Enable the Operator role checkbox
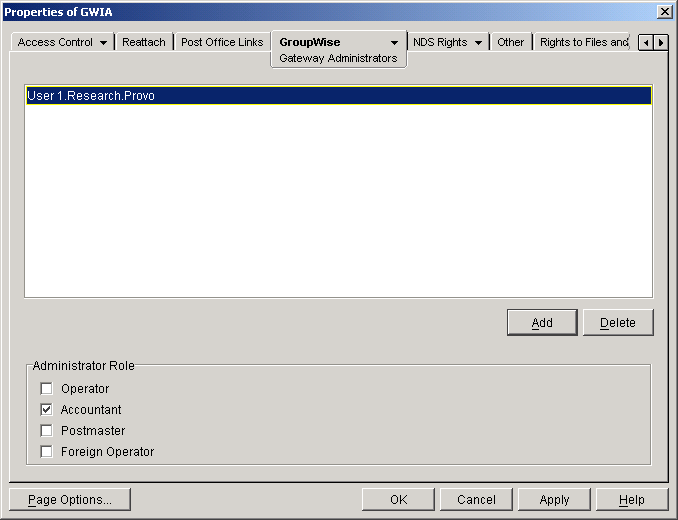678x520 pixels. (46, 389)
